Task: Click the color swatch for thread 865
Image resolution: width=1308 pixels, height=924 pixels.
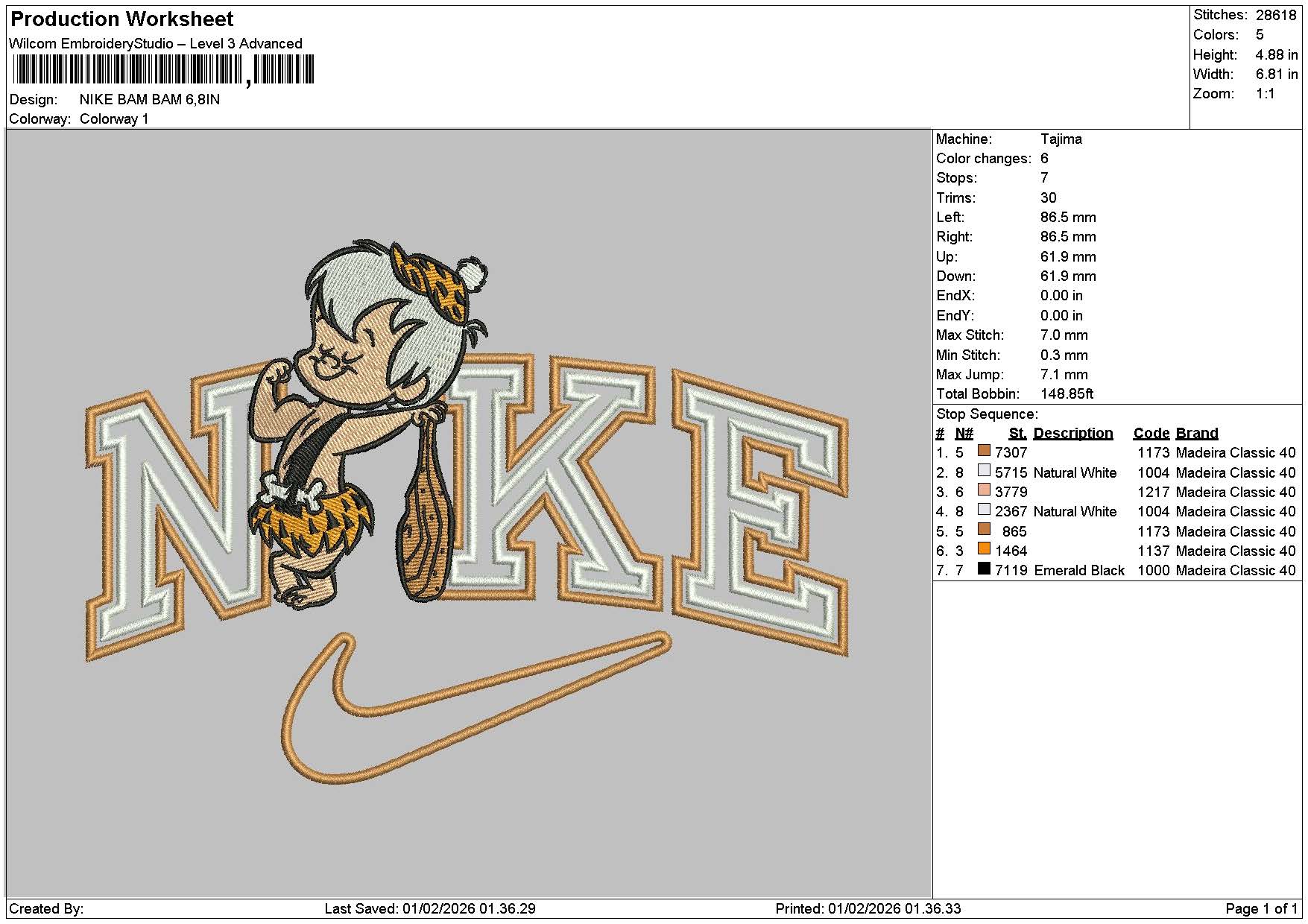Action: [984, 530]
